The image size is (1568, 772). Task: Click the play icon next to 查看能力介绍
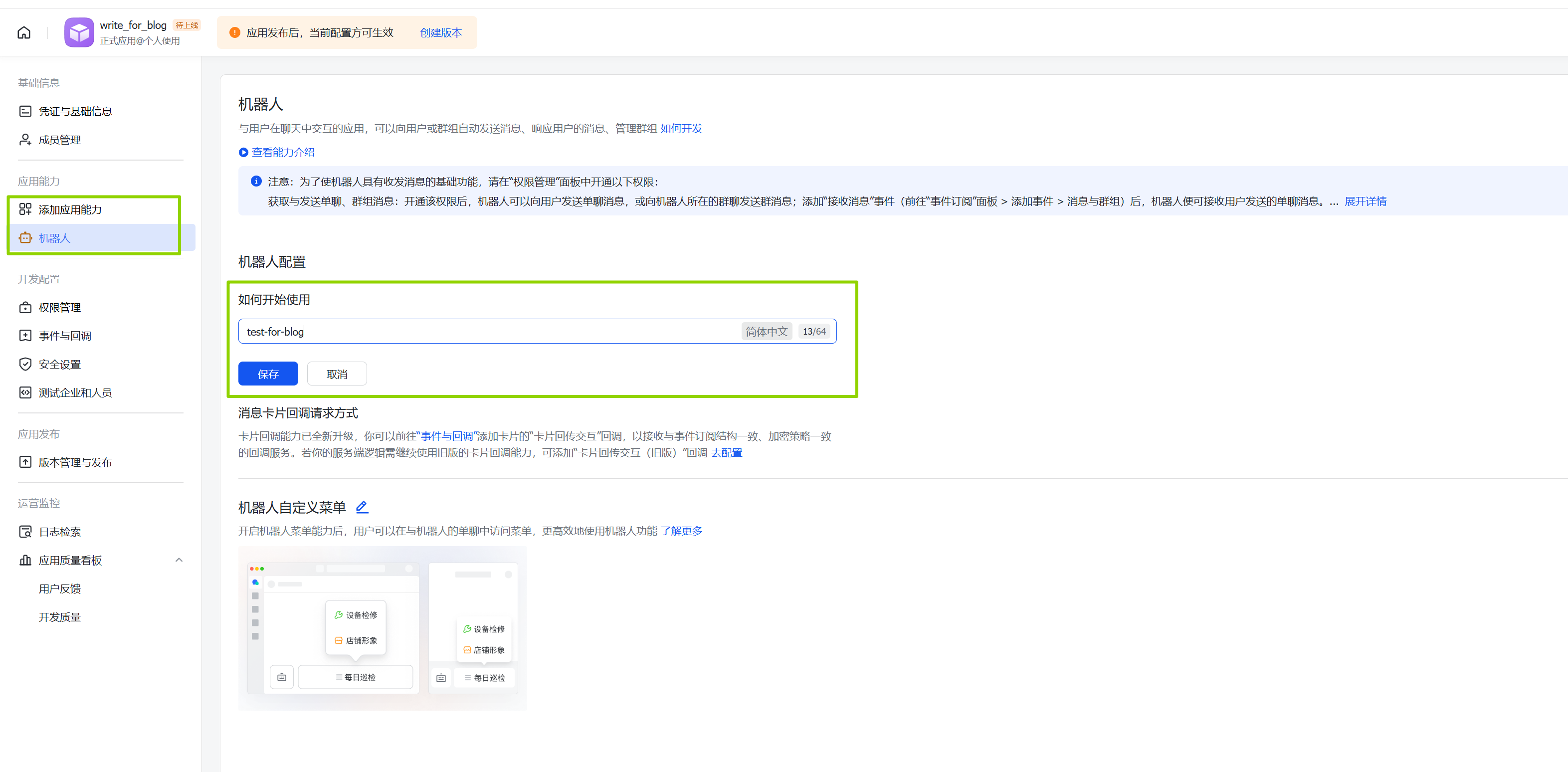click(x=243, y=152)
